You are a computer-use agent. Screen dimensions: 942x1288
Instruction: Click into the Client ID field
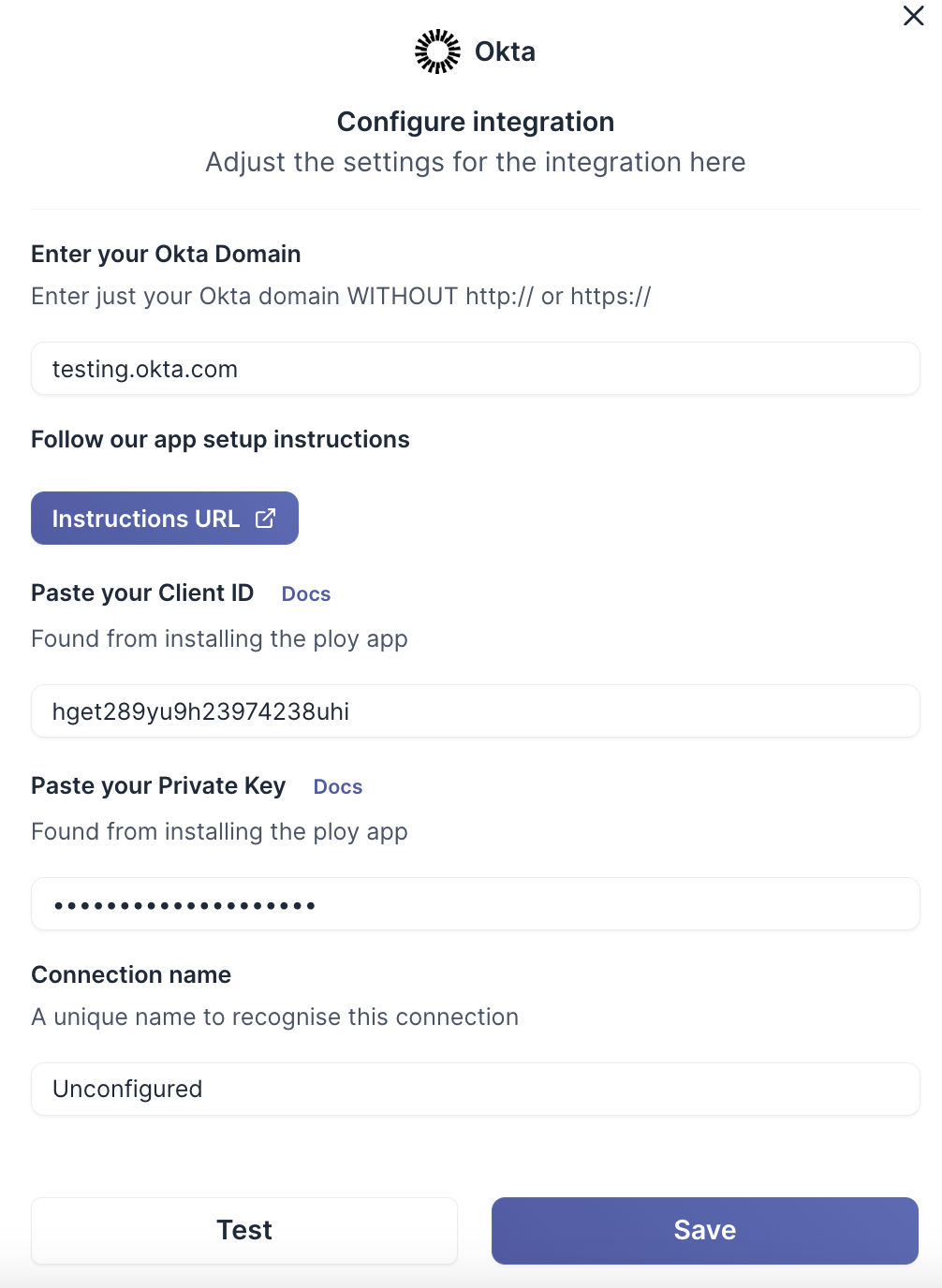click(475, 711)
